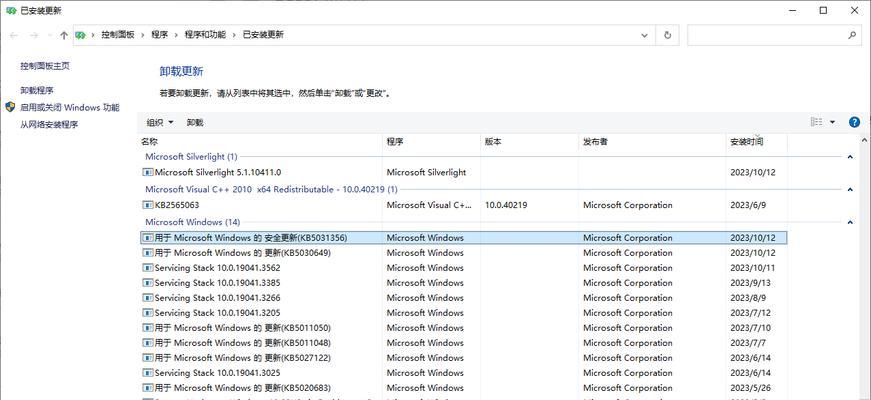The width and height of the screenshot is (871, 400).
Task: Click the search magnifier icon
Action: coord(852,35)
